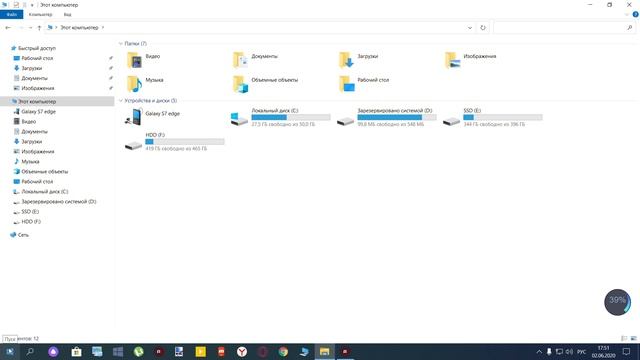Focus the search input field
640x360 pixels.
(559, 28)
